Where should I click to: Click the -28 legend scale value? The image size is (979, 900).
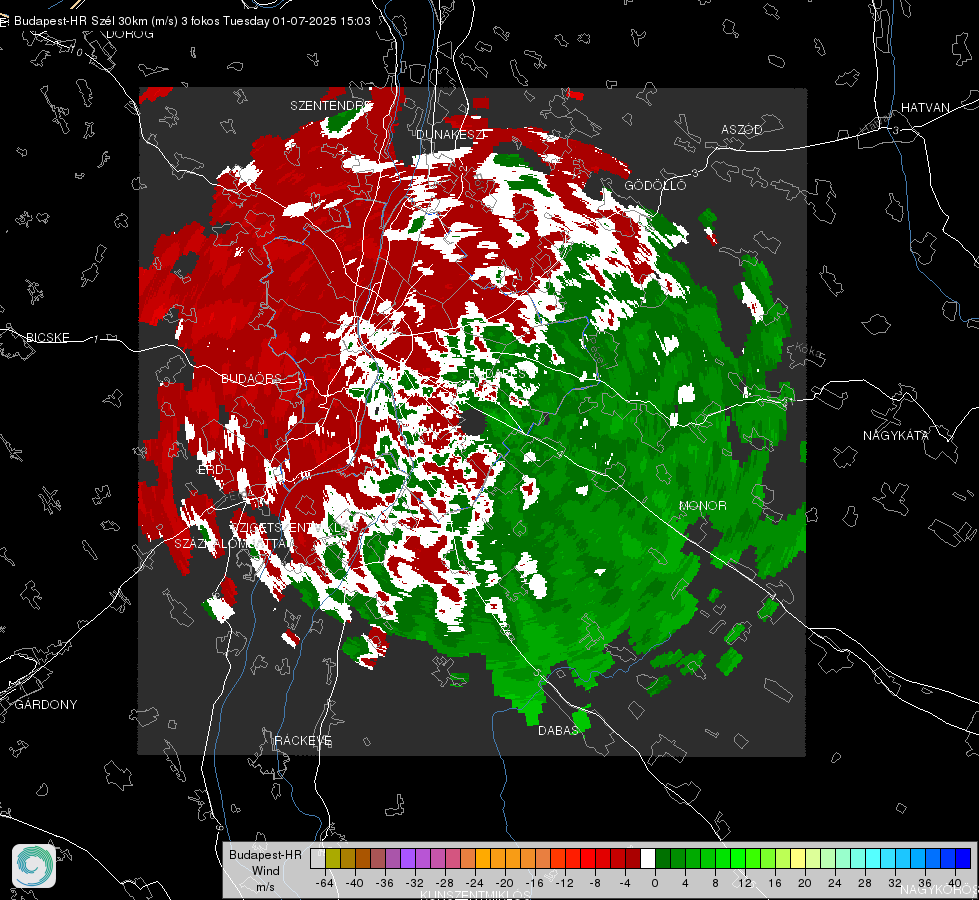point(445,883)
